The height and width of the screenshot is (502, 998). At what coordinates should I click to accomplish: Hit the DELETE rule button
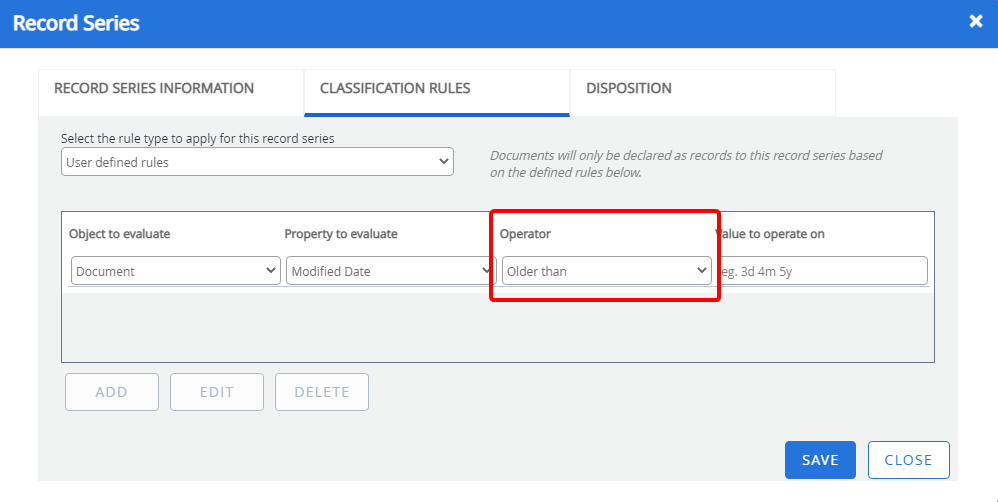click(322, 392)
